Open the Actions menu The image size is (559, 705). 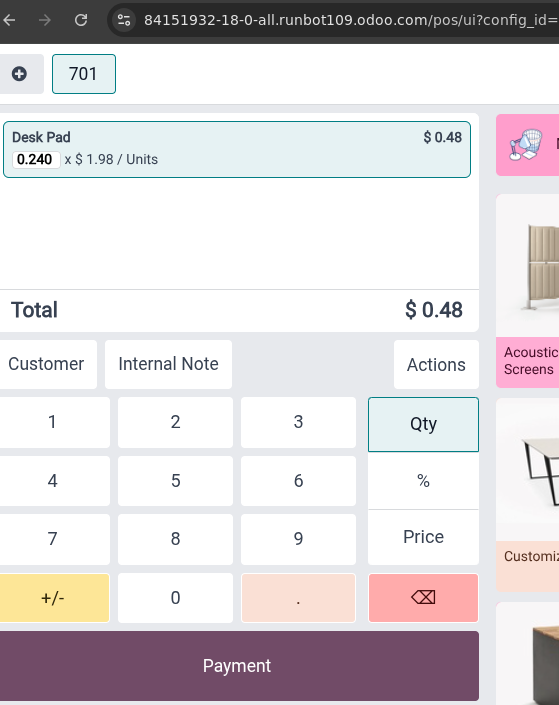coord(436,365)
